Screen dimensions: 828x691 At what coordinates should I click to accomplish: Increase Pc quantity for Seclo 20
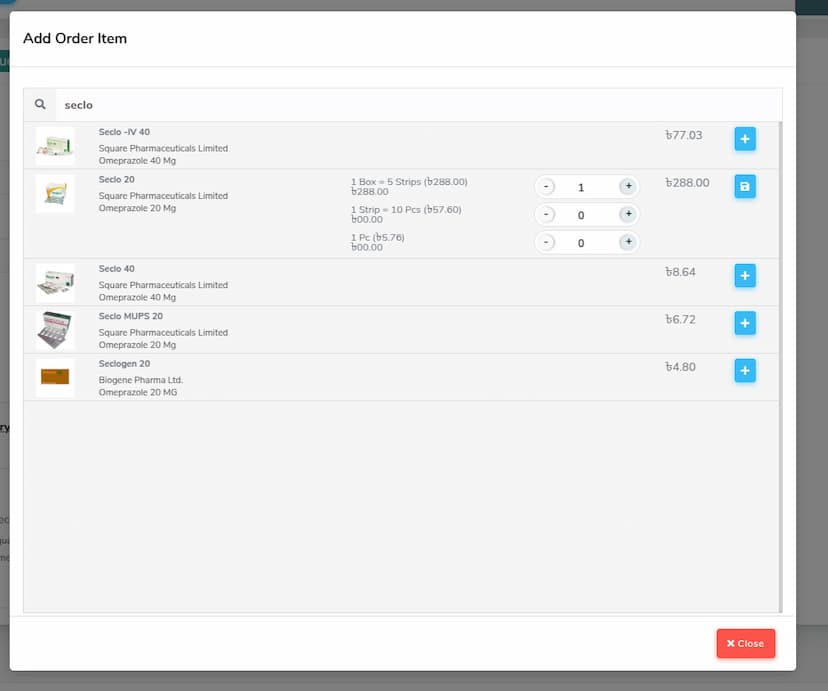pos(627,242)
